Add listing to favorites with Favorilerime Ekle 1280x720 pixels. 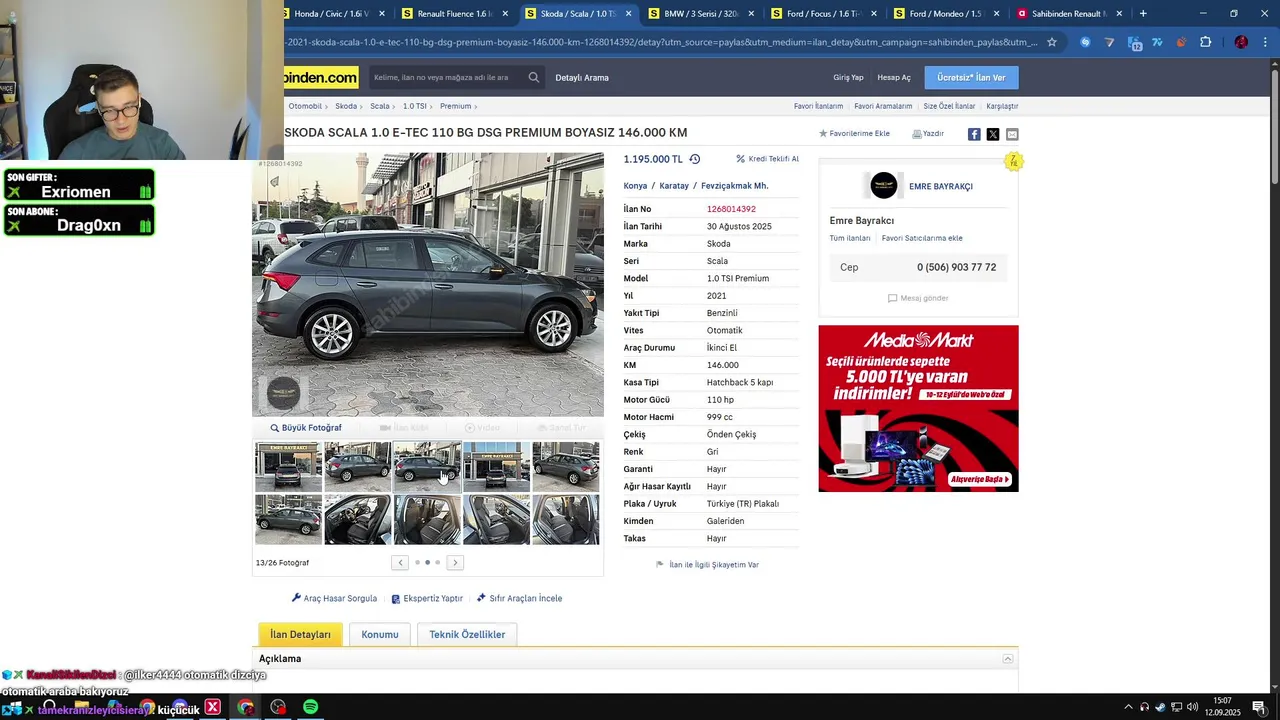[855, 133]
